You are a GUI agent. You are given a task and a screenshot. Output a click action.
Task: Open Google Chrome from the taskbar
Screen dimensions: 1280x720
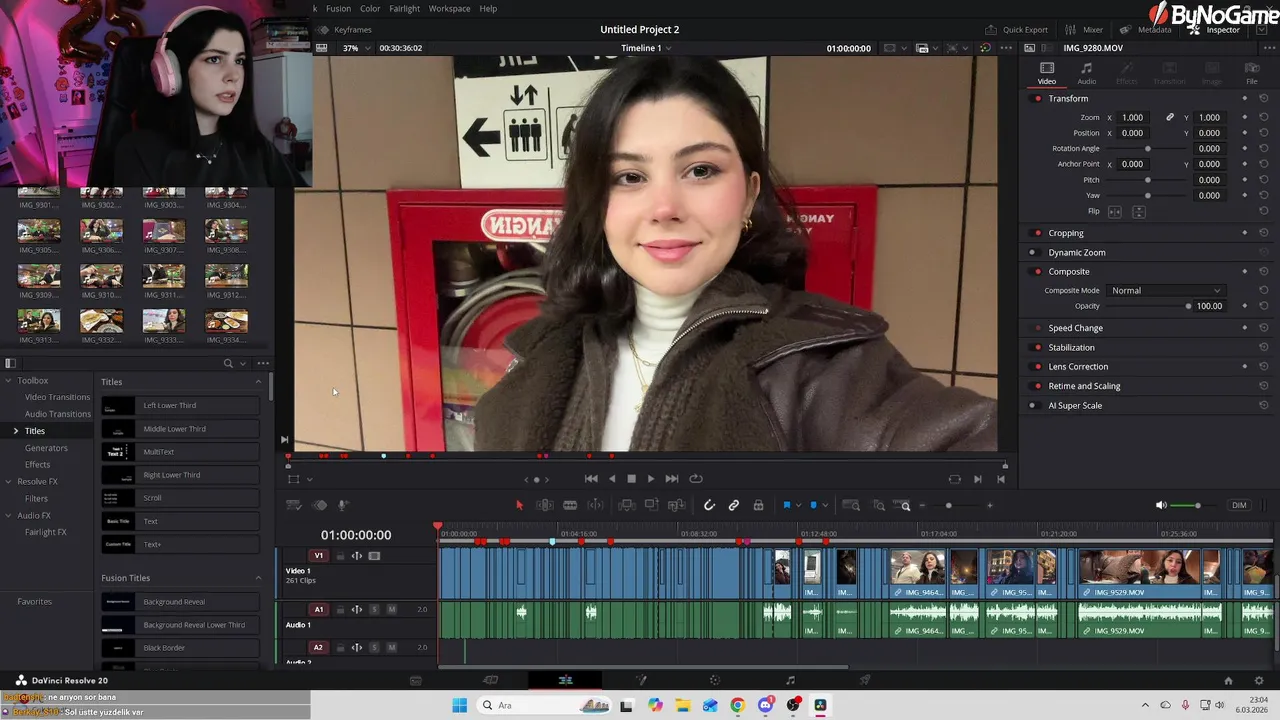[x=737, y=705]
